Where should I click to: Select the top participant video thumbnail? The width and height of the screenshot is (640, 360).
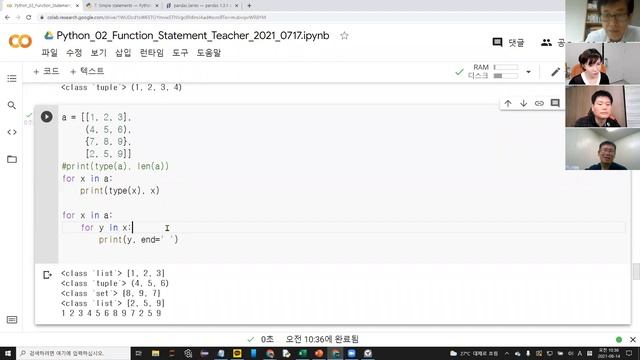click(602, 21)
